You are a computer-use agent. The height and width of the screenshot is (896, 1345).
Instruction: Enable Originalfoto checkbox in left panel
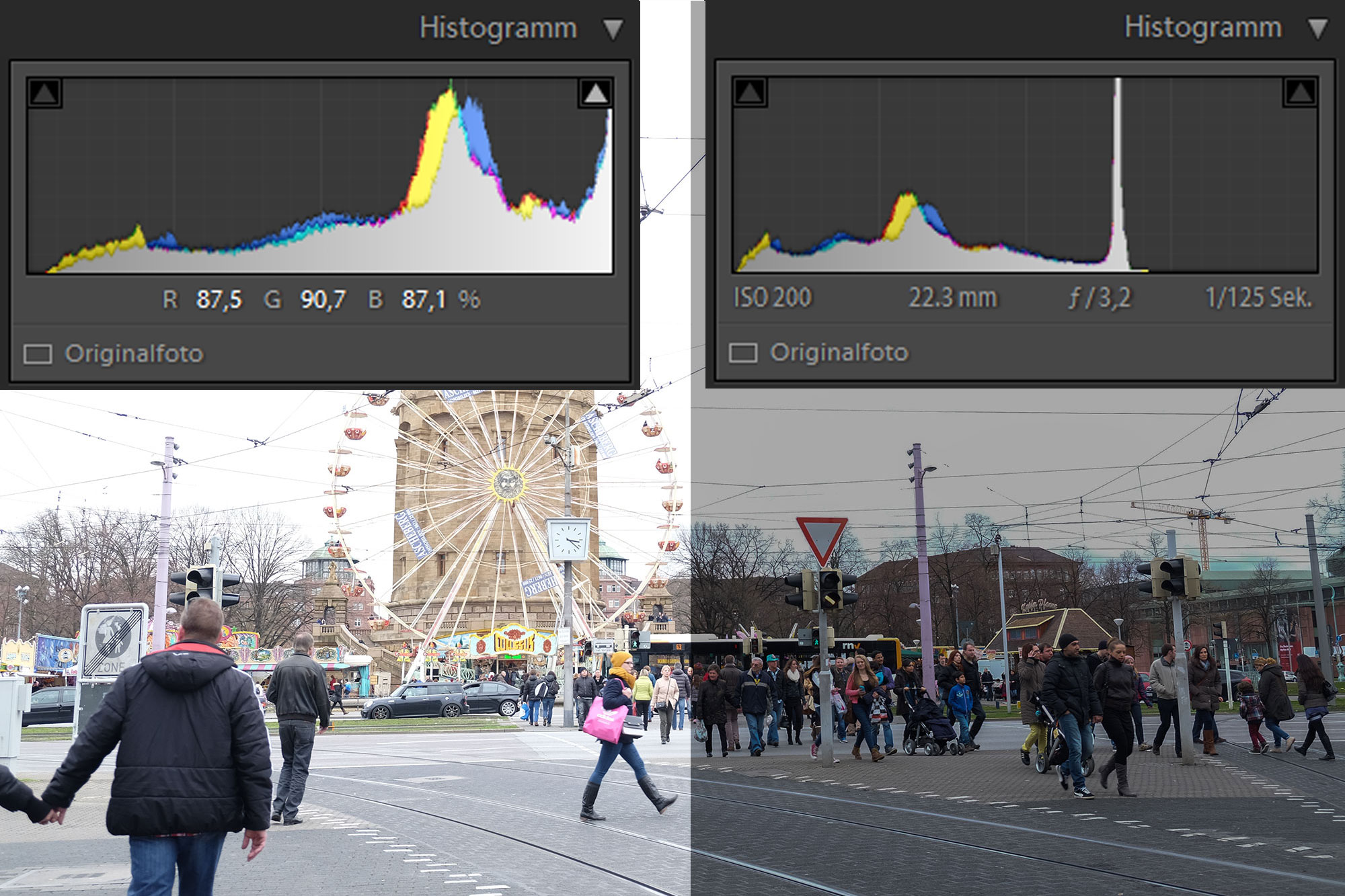[38, 354]
